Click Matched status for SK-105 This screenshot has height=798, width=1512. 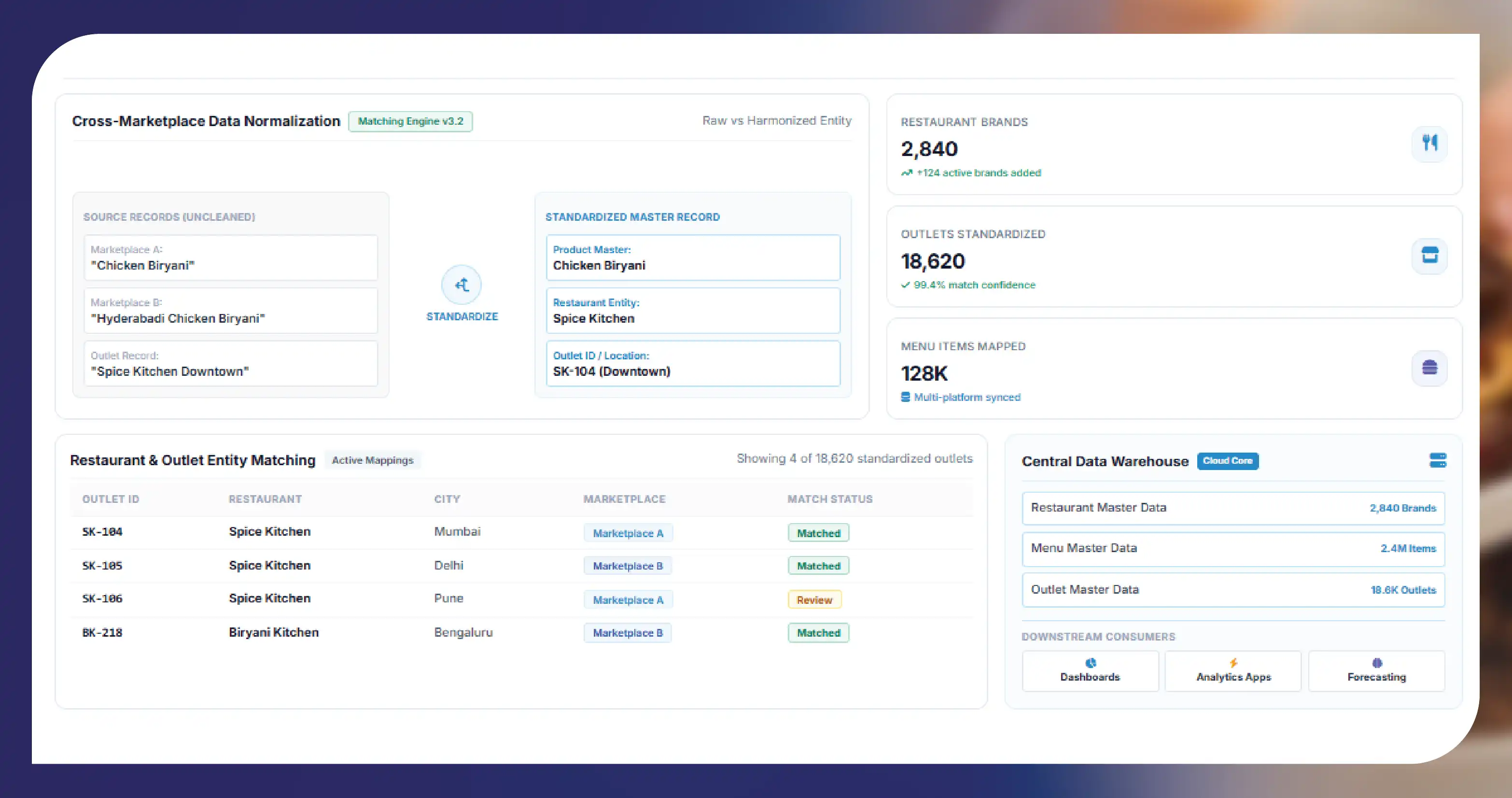pyautogui.click(x=818, y=566)
